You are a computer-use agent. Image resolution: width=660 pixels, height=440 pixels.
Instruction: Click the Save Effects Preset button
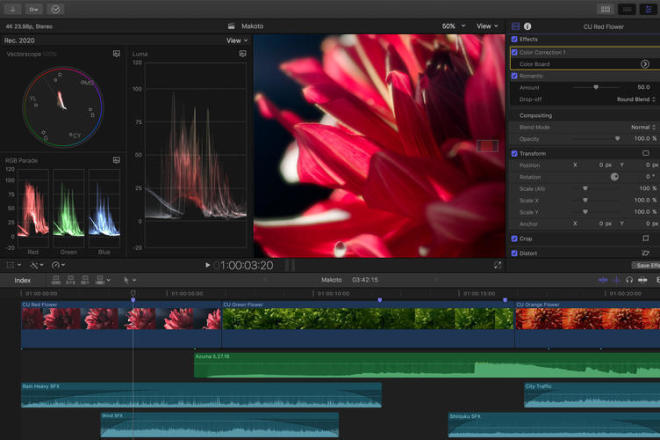tap(646, 265)
